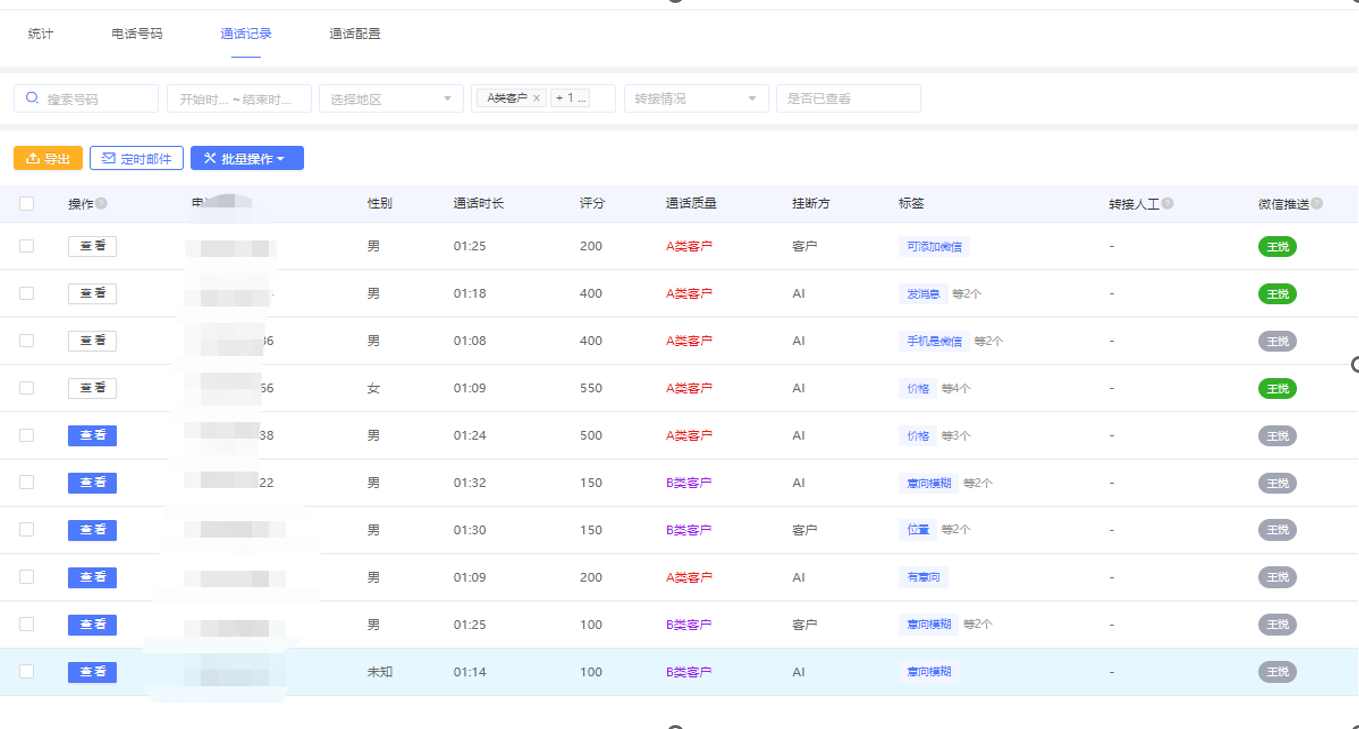Open the 批量操作 dropdown menu
The width and height of the screenshot is (1359, 729).
pyautogui.click(x=246, y=158)
